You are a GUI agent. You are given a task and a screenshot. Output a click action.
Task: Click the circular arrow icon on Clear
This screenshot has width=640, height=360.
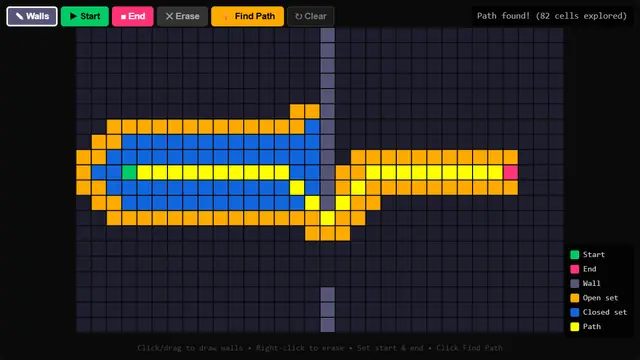click(x=299, y=16)
